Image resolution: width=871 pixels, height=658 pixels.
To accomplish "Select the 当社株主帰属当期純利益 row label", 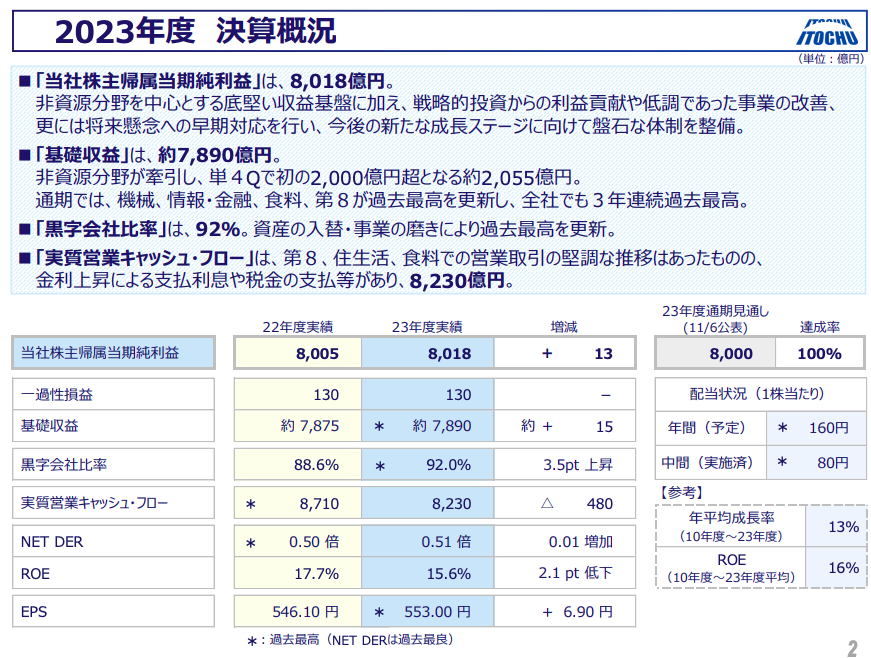I will 113,353.
